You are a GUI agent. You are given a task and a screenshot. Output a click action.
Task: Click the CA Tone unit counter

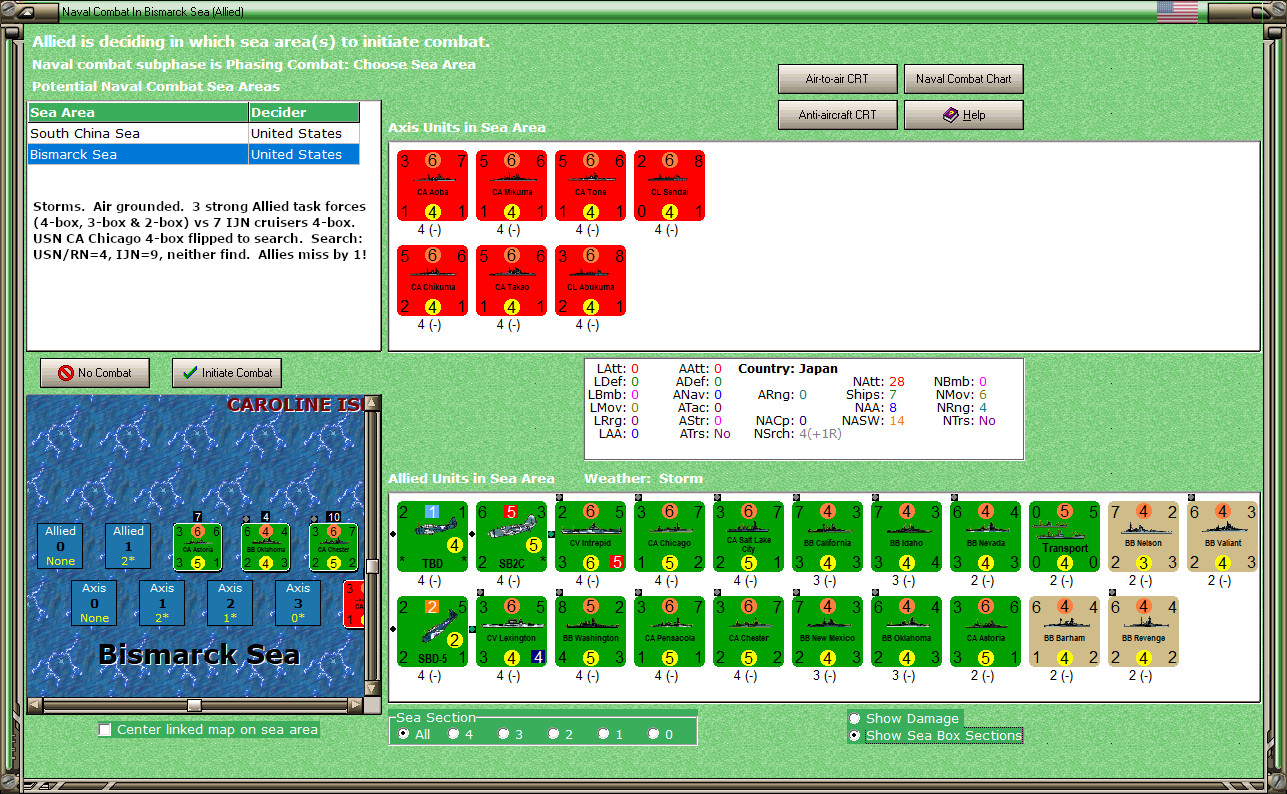pos(590,186)
